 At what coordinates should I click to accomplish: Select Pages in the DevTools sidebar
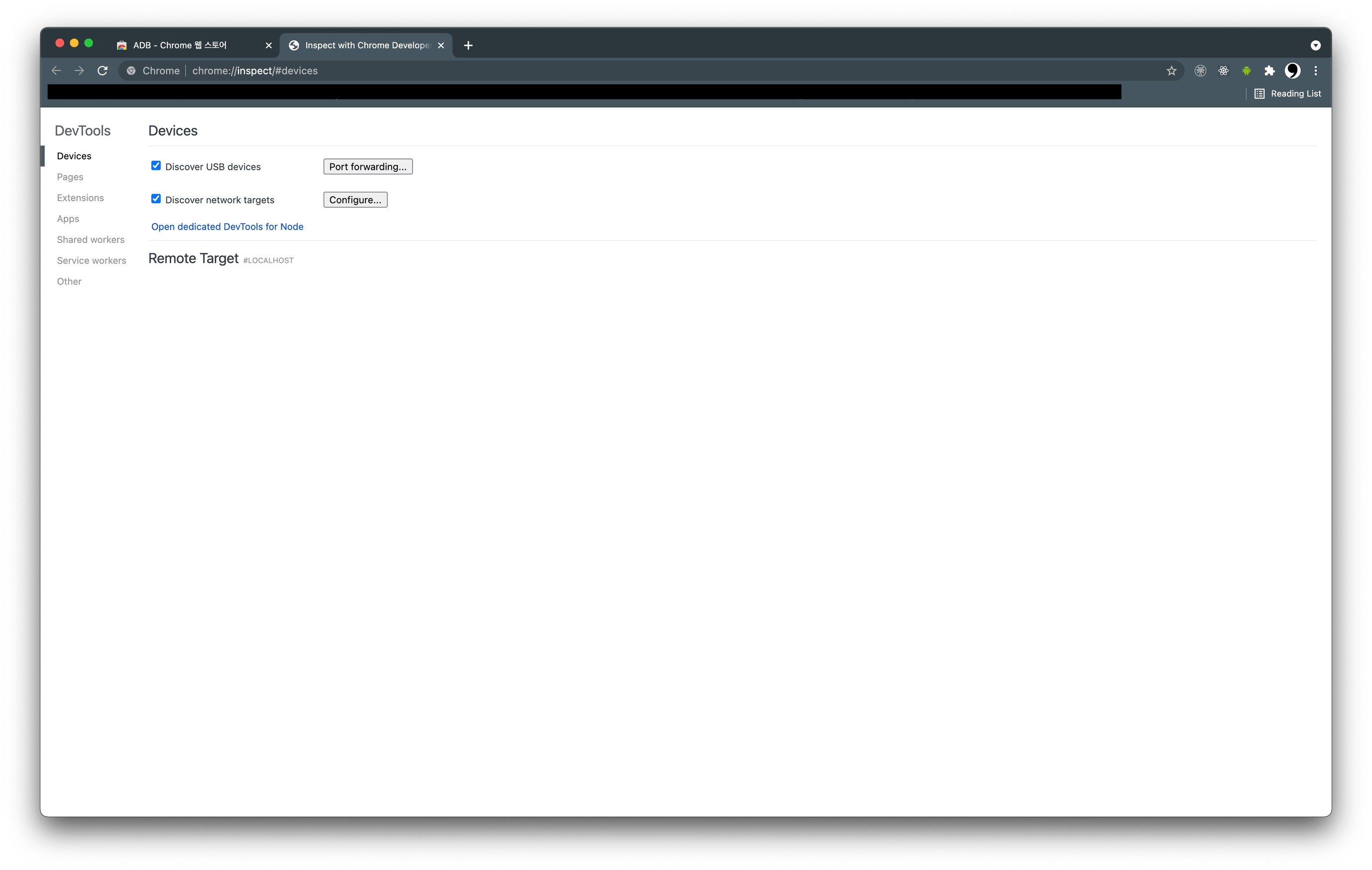coord(70,177)
